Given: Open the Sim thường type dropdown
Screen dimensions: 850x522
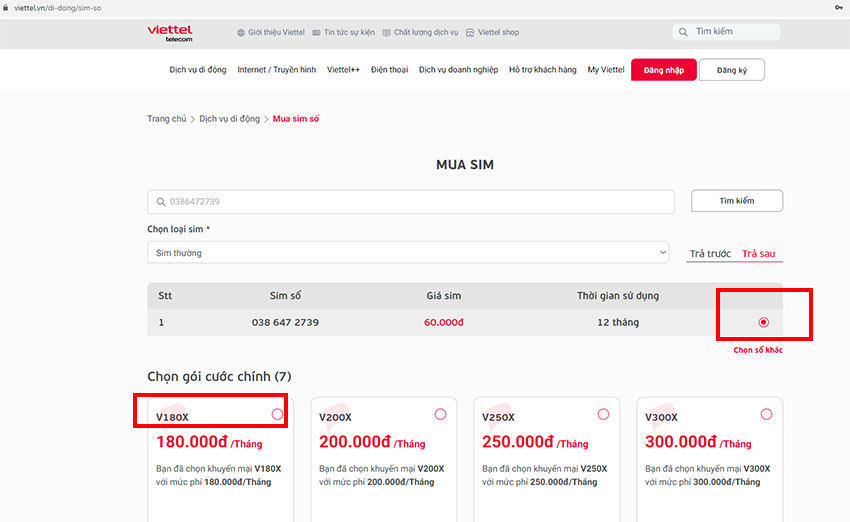Looking at the screenshot, I should [x=408, y=253].
